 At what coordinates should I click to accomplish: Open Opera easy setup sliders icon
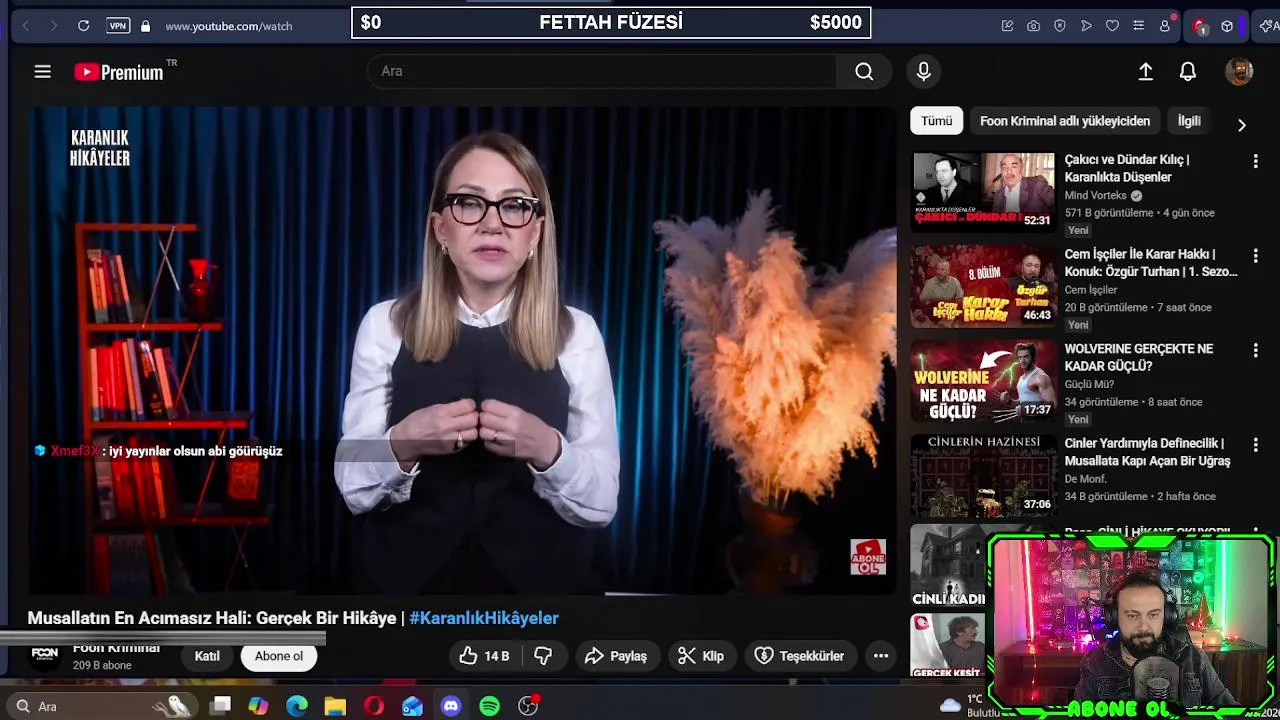[x=1138, y=25]
